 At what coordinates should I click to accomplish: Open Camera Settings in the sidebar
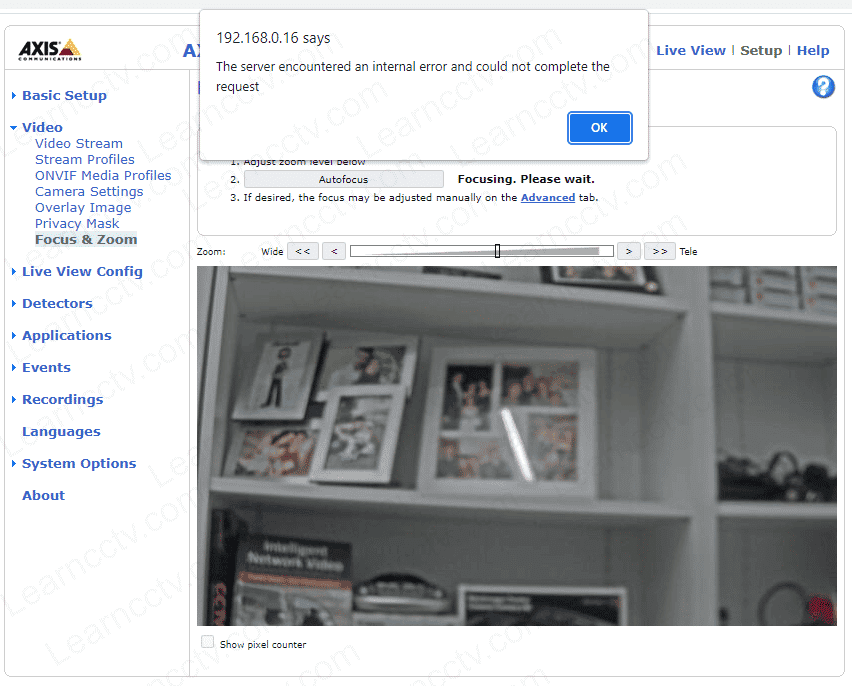tap(89, 192)
